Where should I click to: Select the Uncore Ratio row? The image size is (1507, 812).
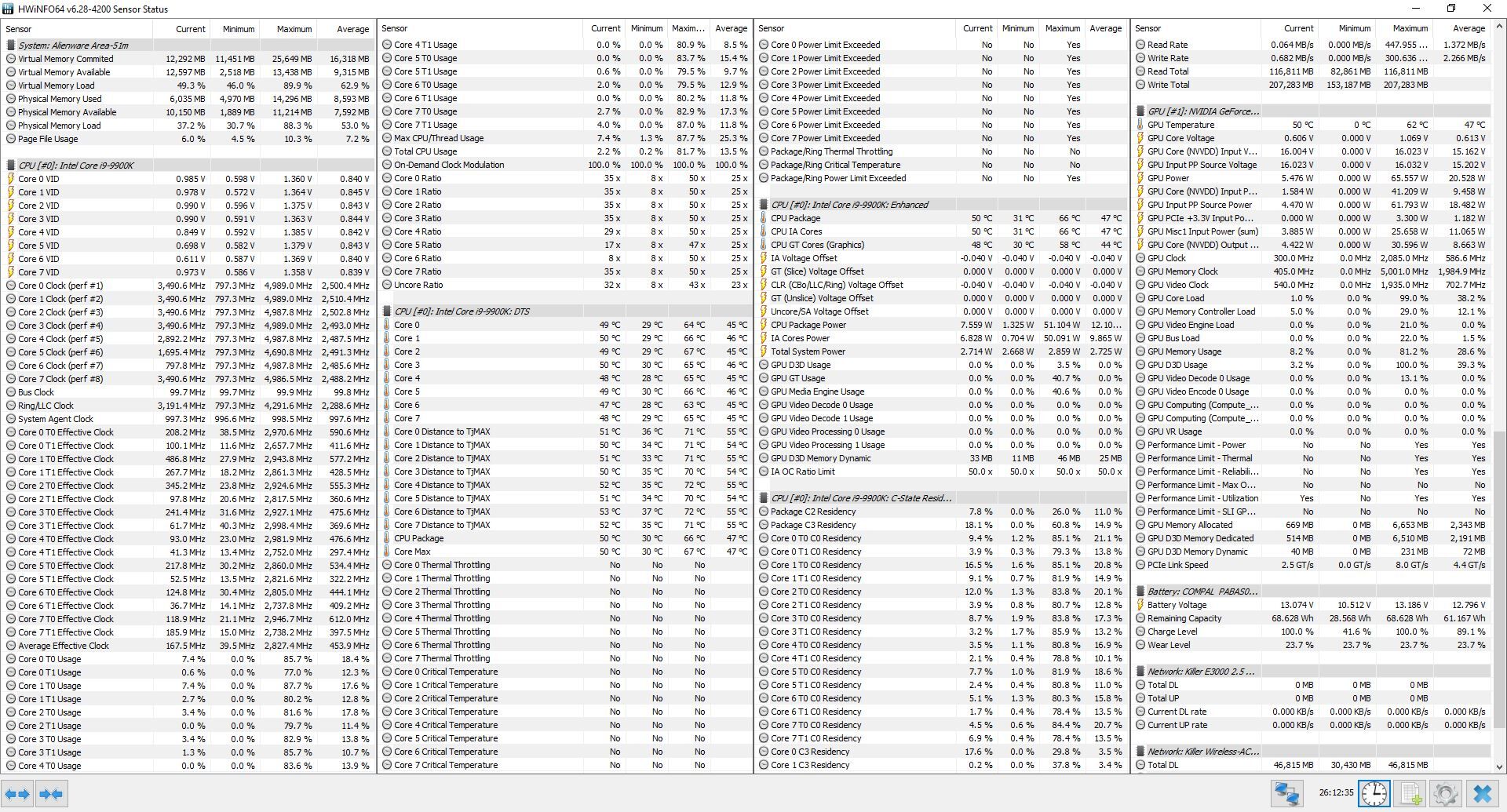click(x=564, y=285)
